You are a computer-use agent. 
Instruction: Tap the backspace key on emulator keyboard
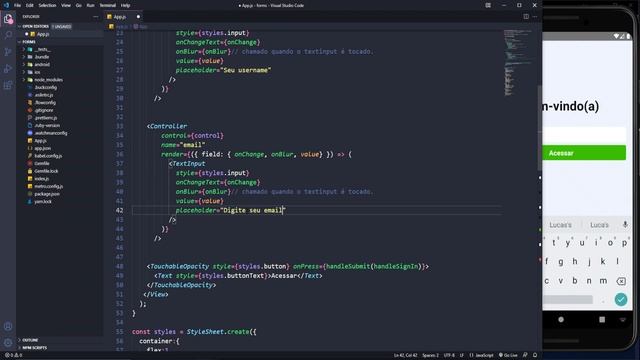click(621, 281)
